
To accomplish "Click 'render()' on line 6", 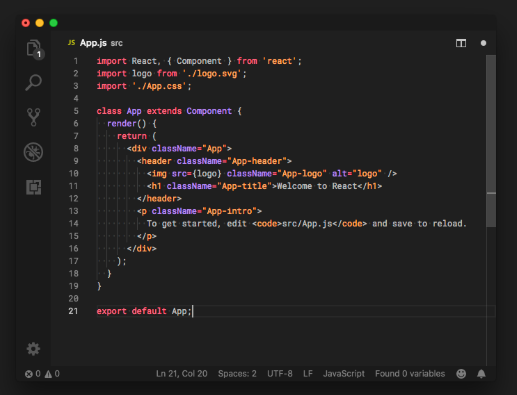I will 126,124.
